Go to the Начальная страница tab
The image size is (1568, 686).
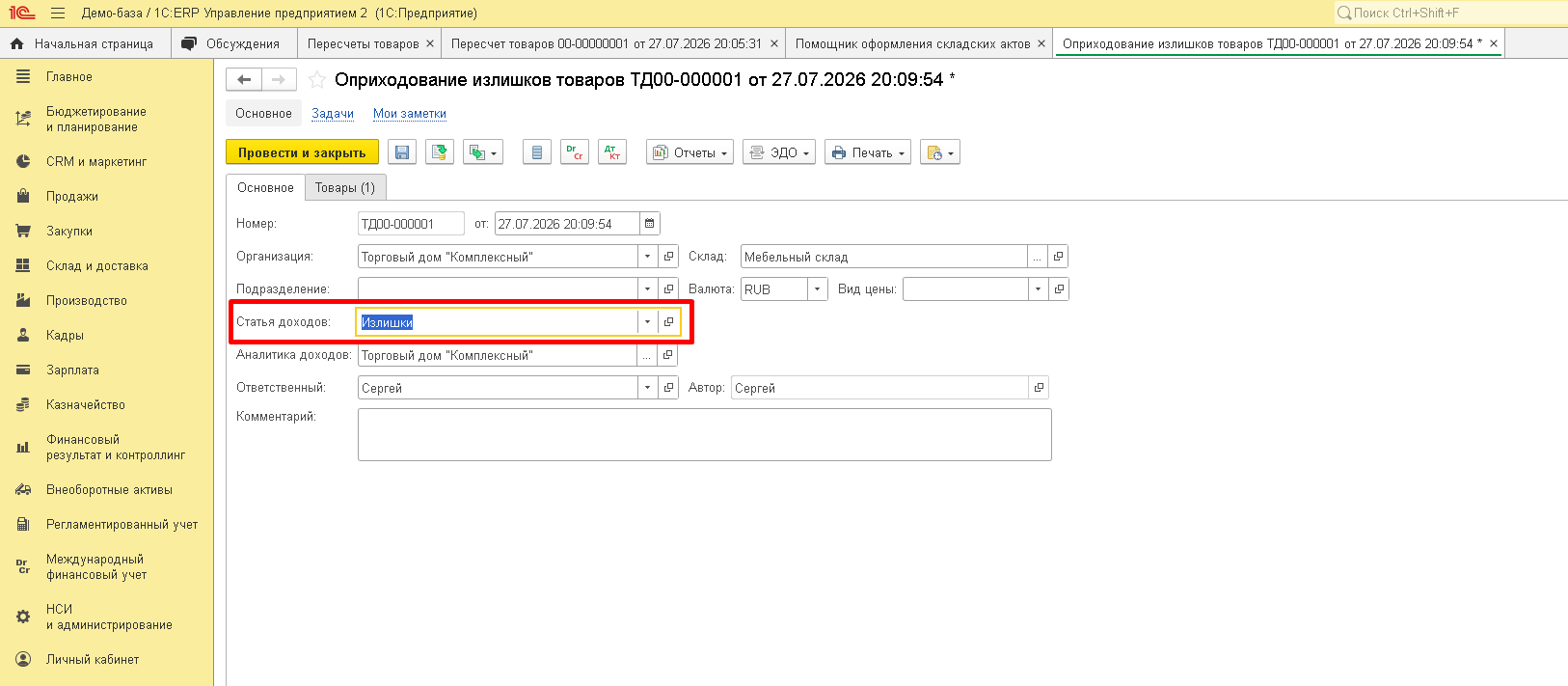point(86,43)
